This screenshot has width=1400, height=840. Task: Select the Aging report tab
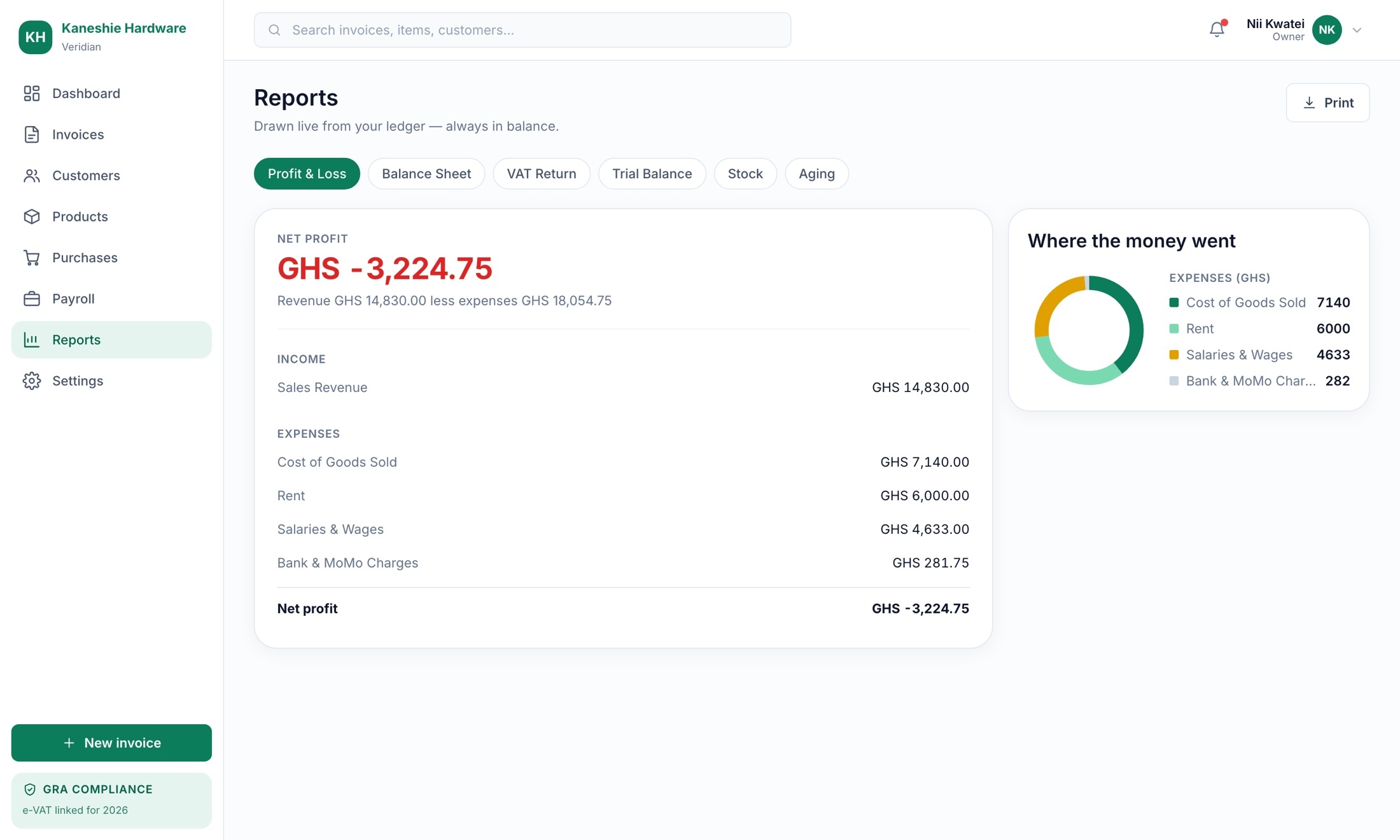[816, 174]
